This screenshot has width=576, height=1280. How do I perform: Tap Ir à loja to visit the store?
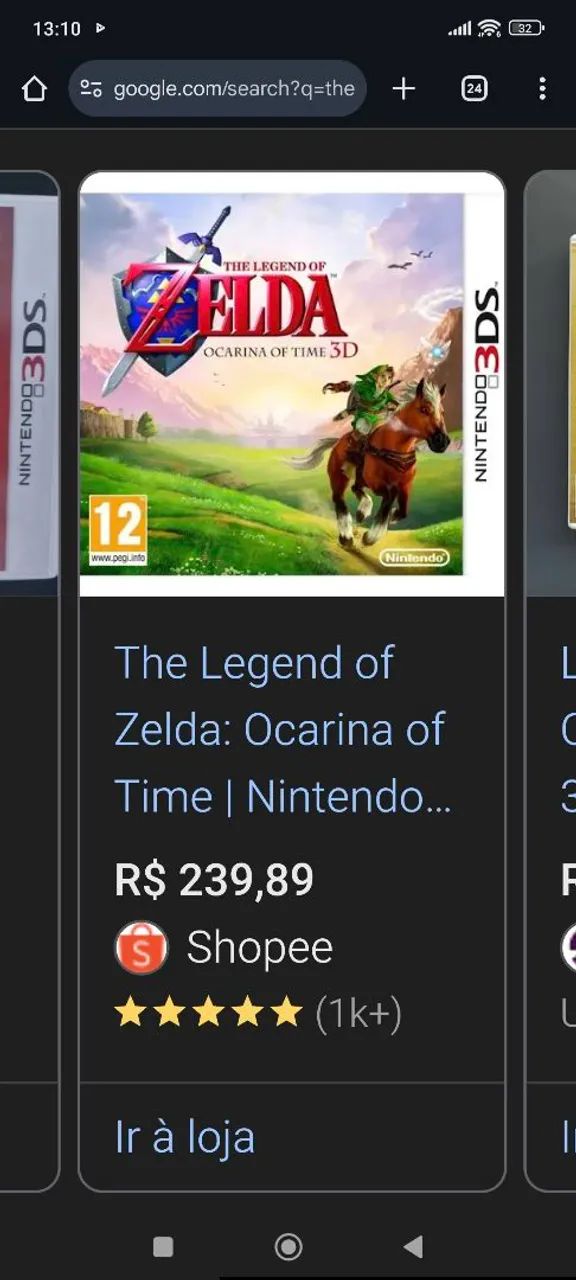point(184,1137)
